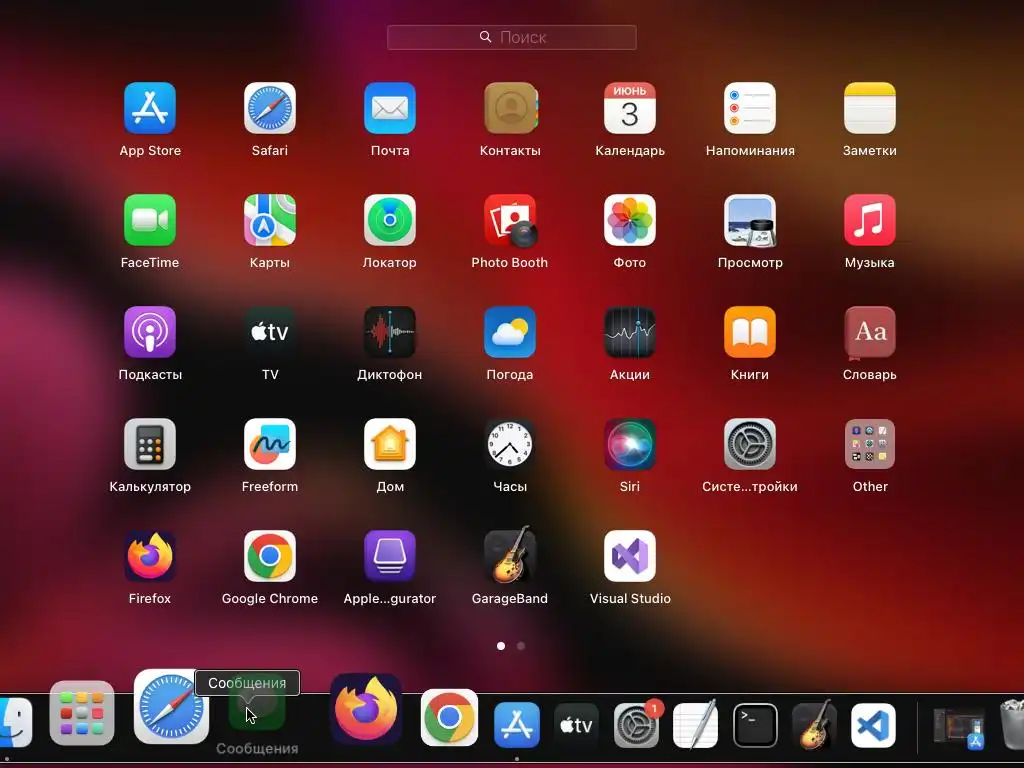Image resolution: width=1024 pixels, height=768 pixels.
Task: Open GarageBand from the Dock
Action: pos(814,724)
